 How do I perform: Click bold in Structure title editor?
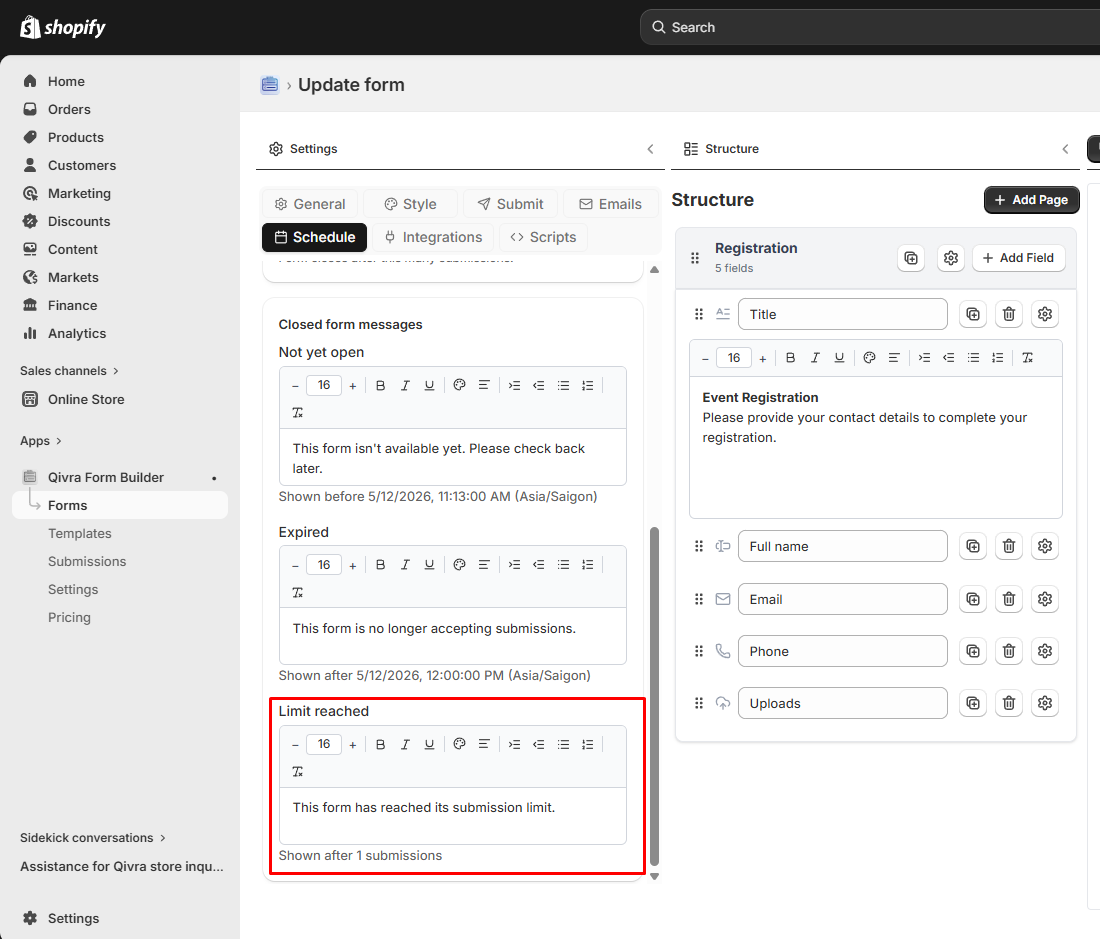[790, 358]
